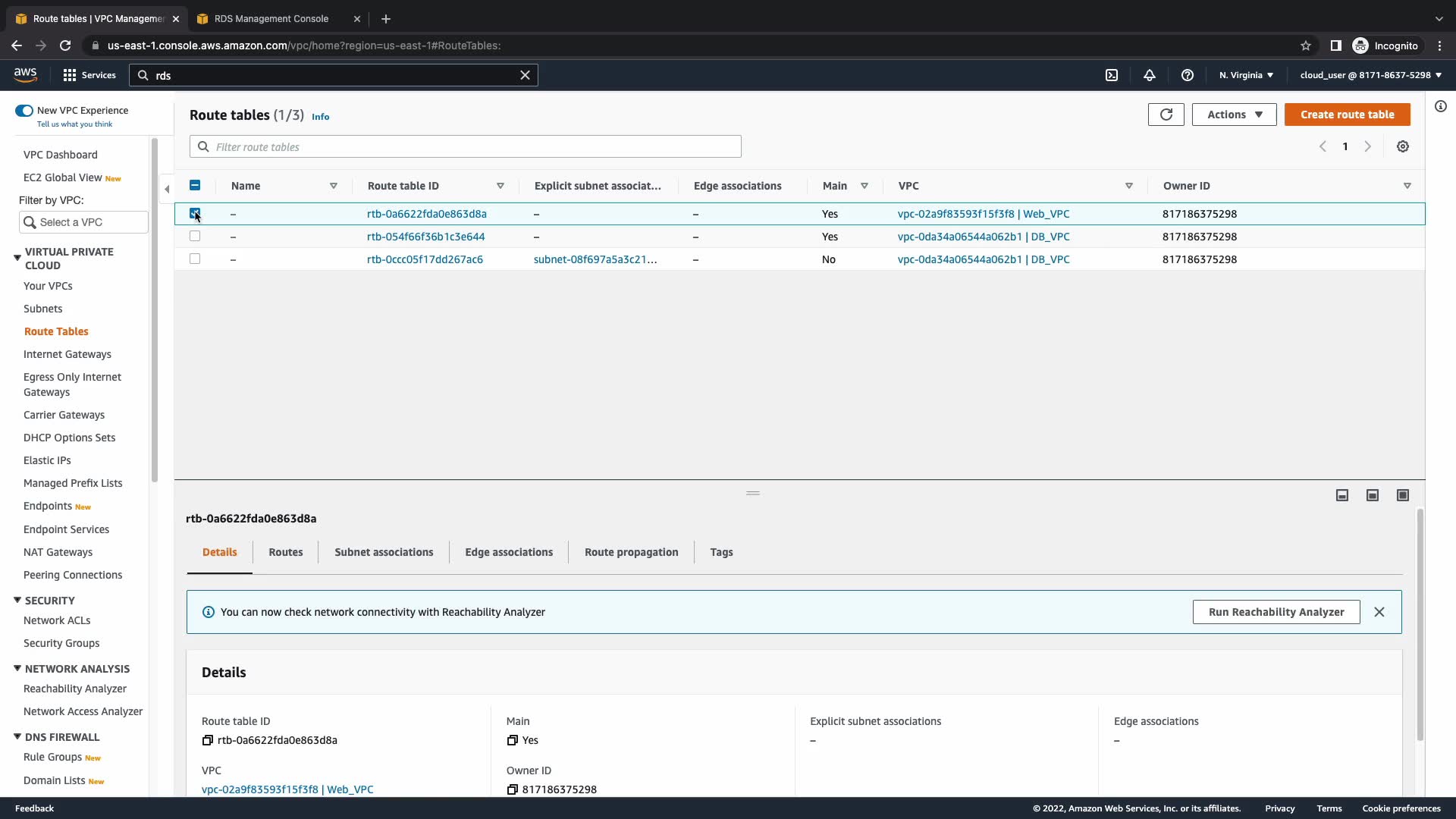Click the Filter route tables field
This screenshot has height=819, width=1456.
click(x=466, y=147)
